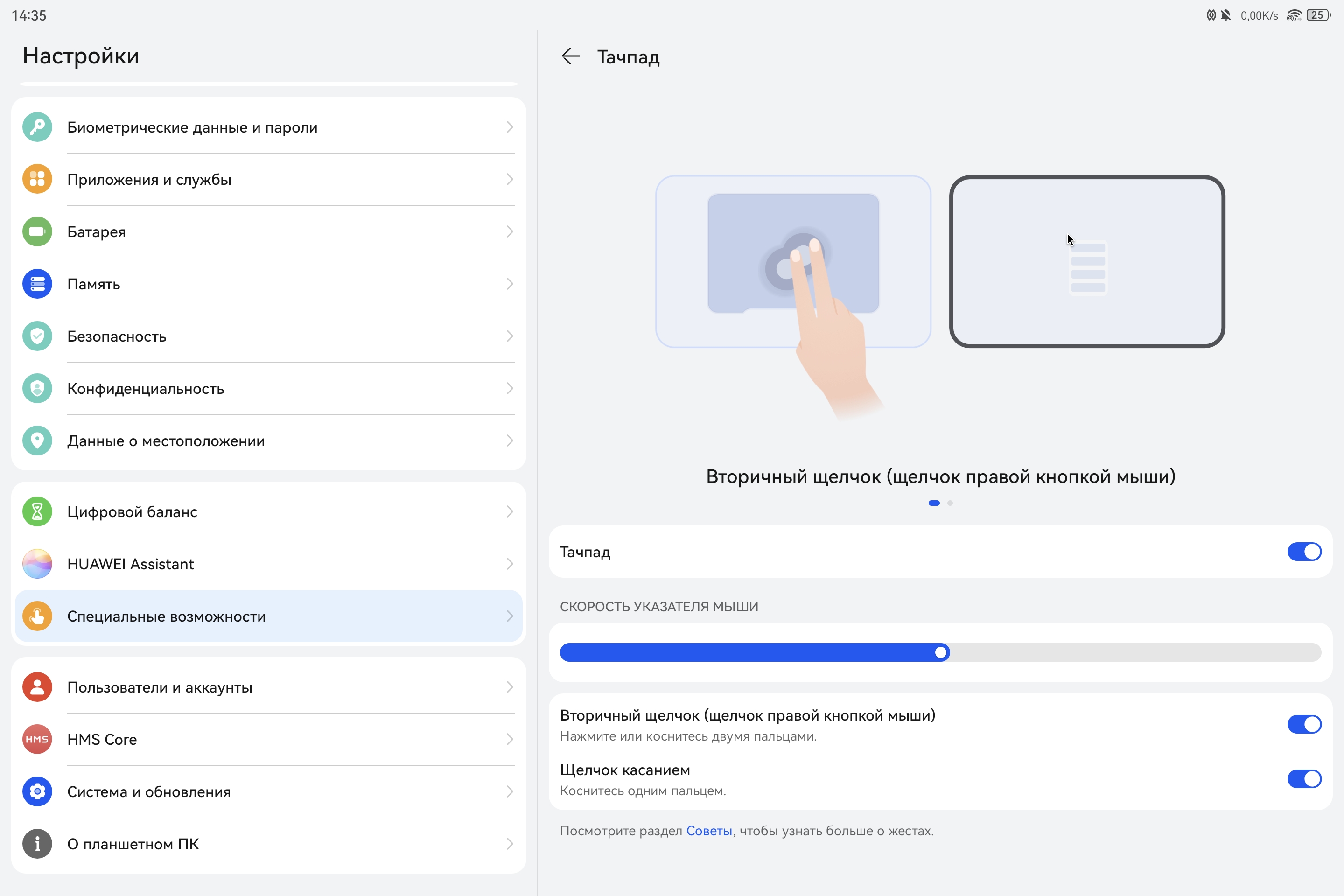The width and height of the screenshot is (1344, 896).
Task: Tap the red HMS Core icon
Action: point(37,739)
